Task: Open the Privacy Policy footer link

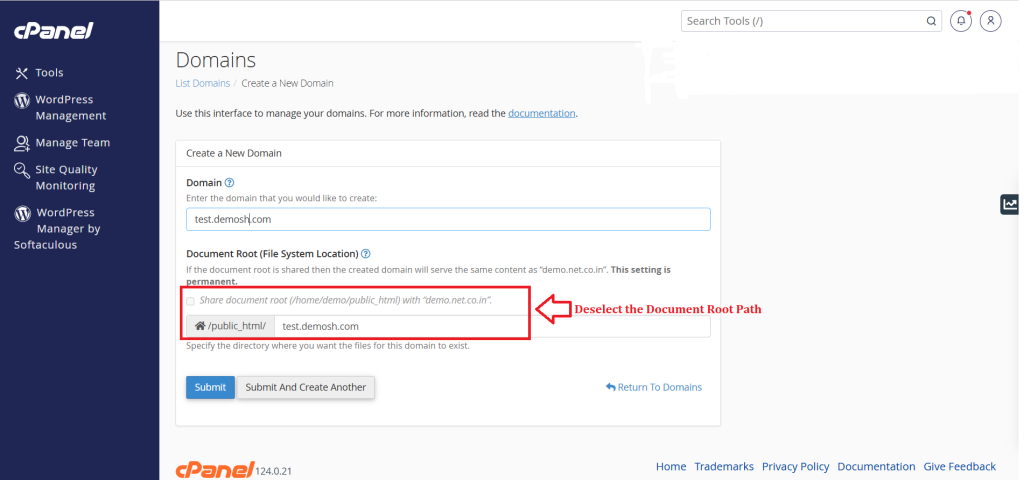Action: click(x=795, y=466)
